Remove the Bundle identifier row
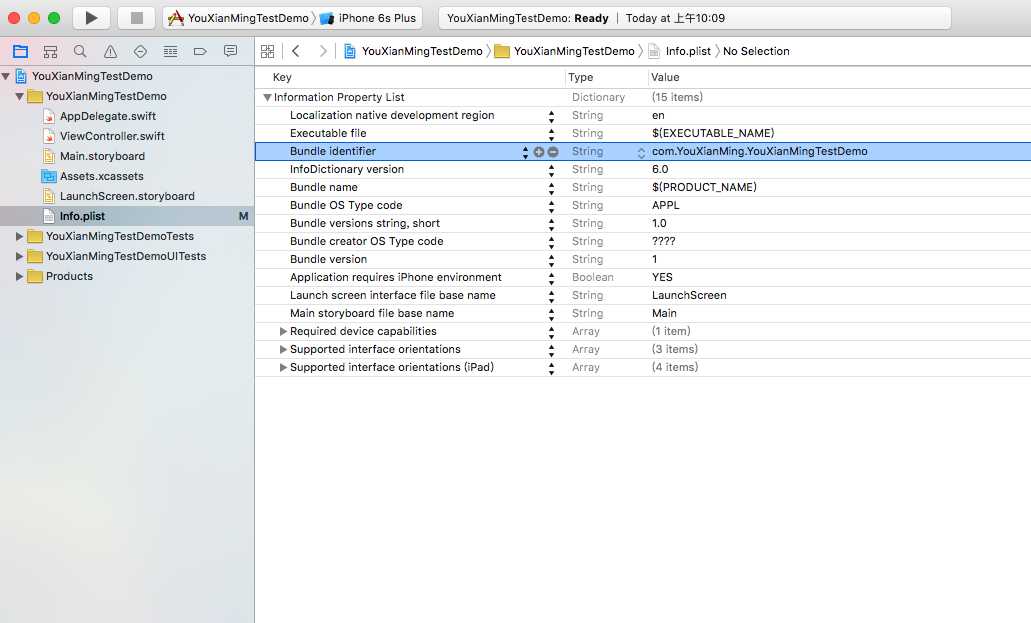This screenshot has width=1031, height=623. [x=553, y=152]
